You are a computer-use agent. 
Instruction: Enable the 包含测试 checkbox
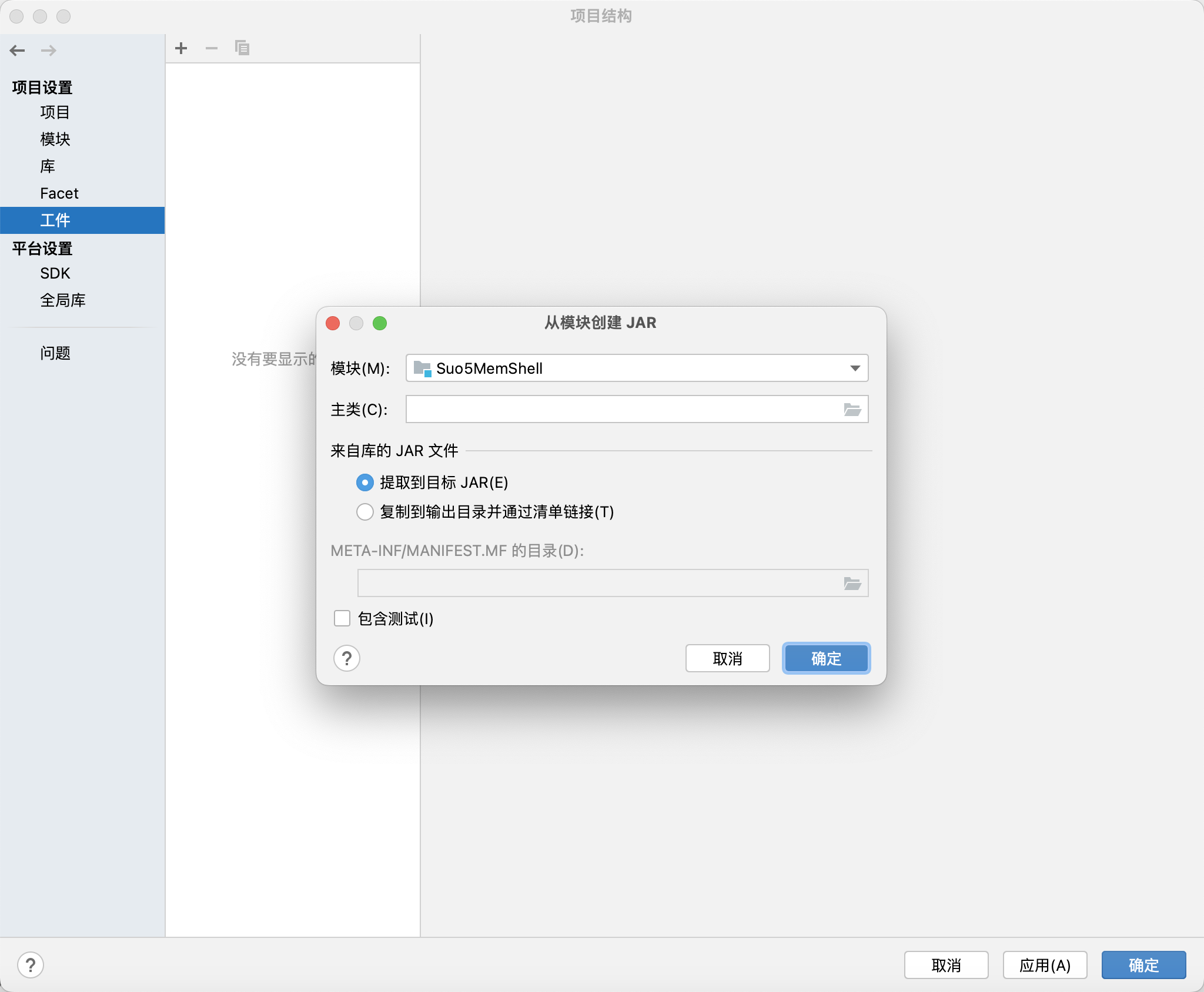pyautogui.click(x=342, y=618)
